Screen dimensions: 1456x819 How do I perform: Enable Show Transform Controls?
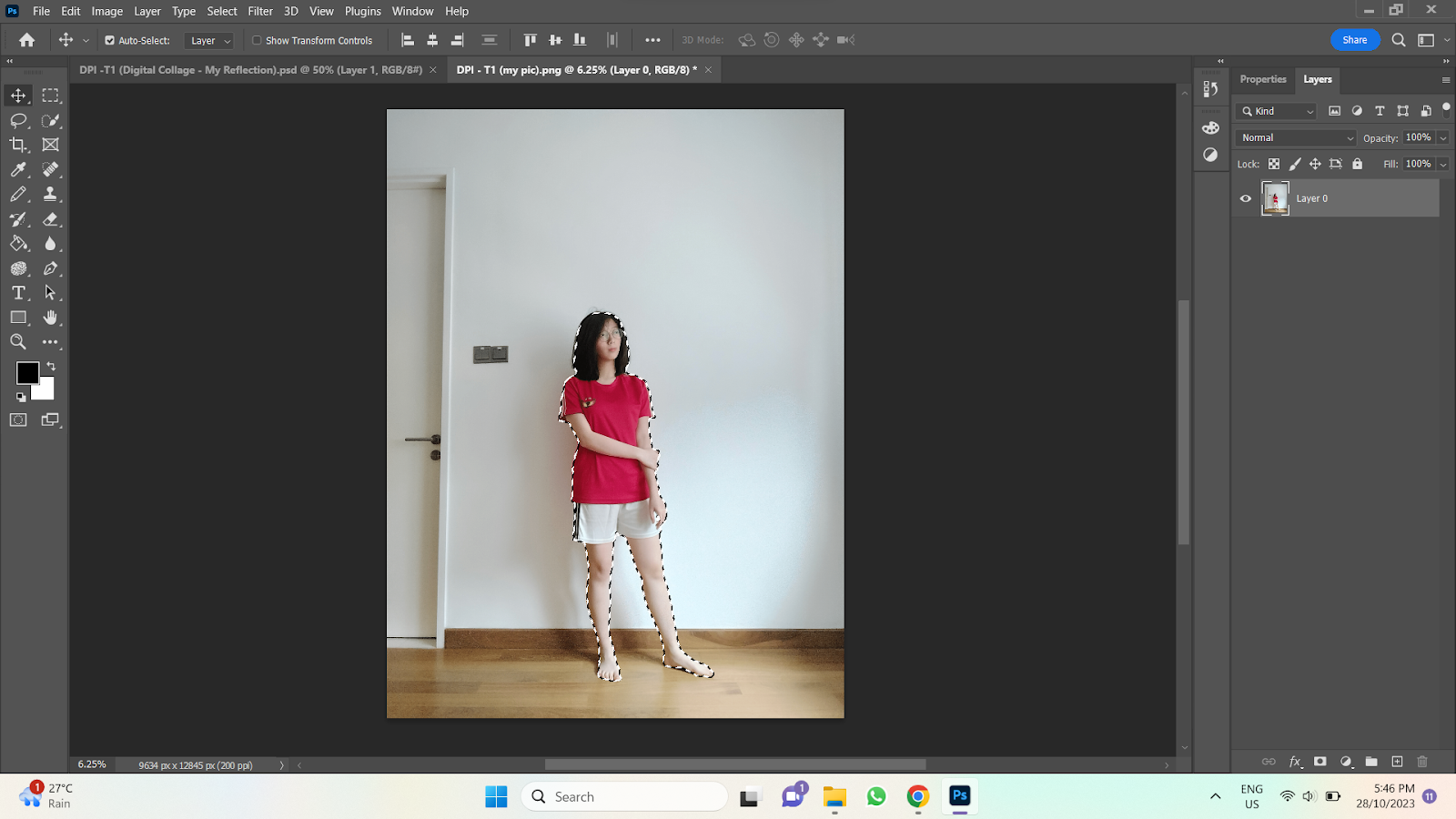[x=257, y=40]
